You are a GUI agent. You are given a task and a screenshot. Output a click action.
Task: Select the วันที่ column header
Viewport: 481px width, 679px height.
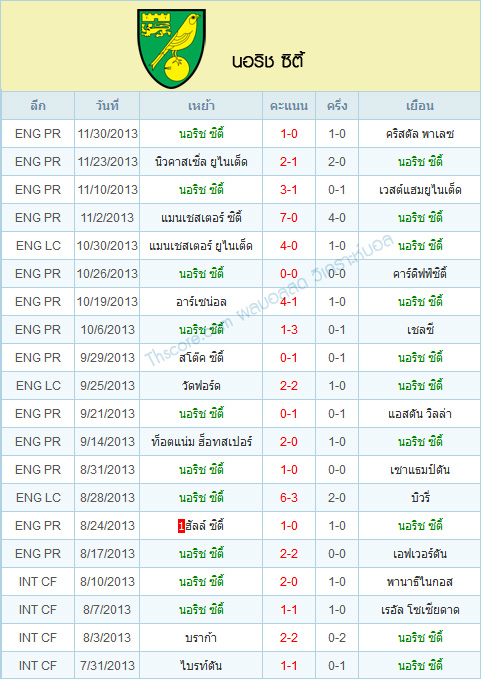point(107,106)
